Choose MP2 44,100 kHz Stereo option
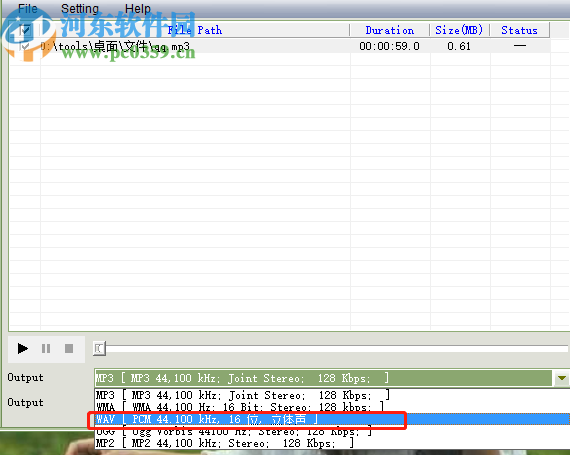 tap(332, 443)
